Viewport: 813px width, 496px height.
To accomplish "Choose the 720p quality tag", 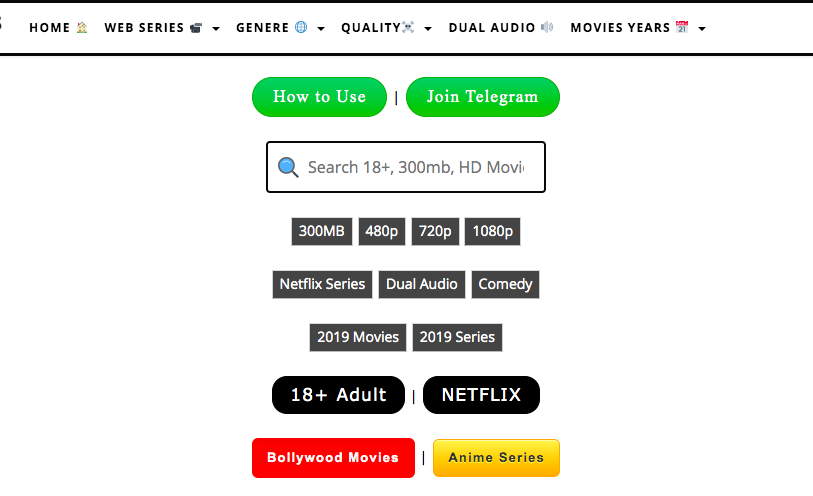I will coord(435,231).
